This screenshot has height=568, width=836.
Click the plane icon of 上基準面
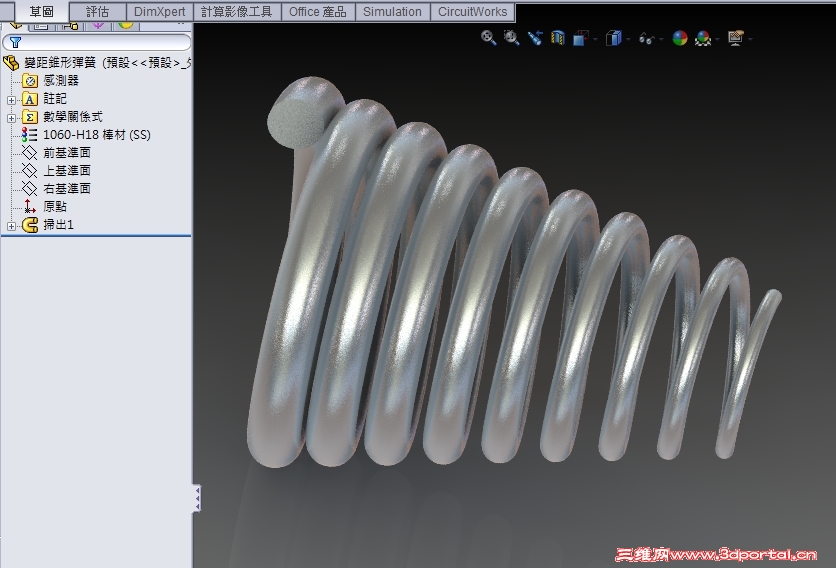[29, 171]
